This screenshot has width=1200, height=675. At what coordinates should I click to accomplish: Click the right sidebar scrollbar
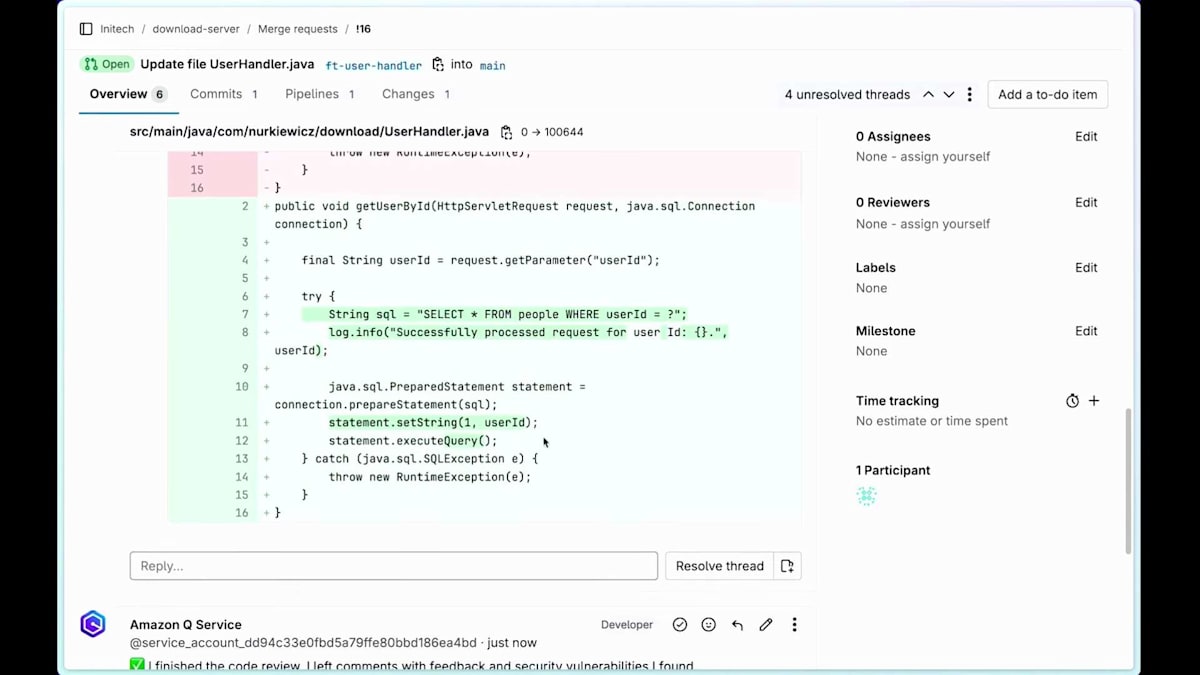(x=1128, y=480)
